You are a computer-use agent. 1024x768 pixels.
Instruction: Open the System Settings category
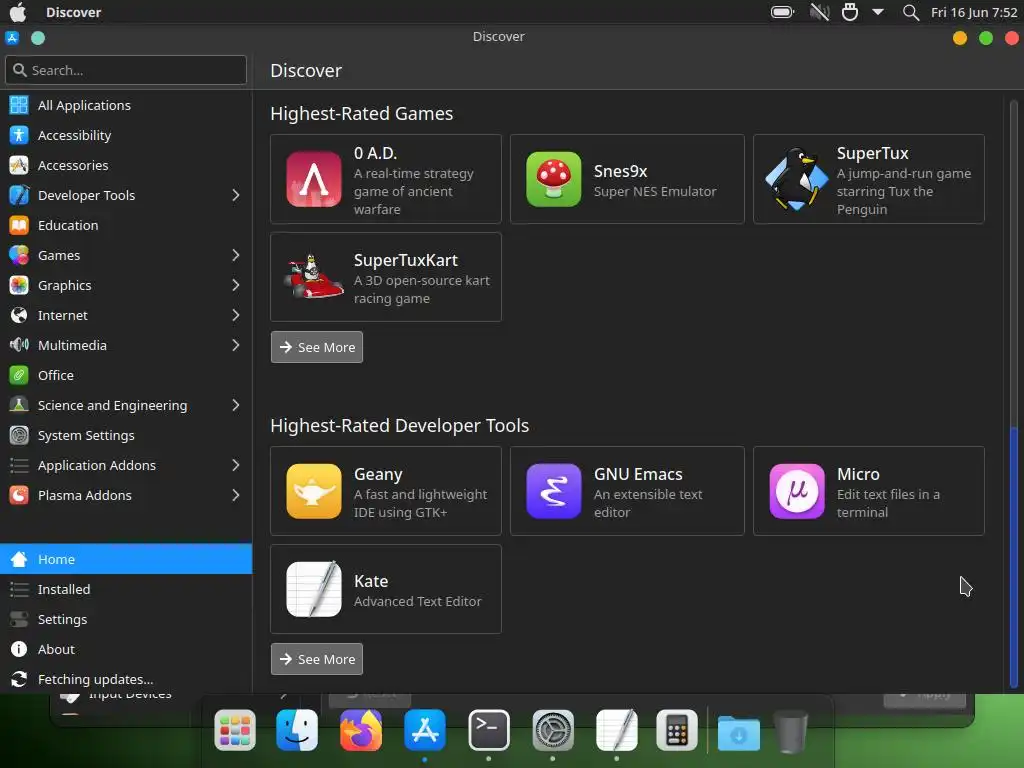click(126, 436)
